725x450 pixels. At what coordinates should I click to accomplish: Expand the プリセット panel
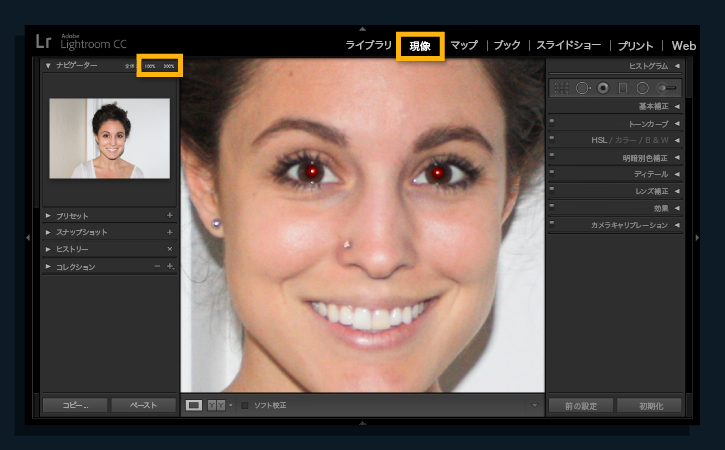click(x=48, y=216)
